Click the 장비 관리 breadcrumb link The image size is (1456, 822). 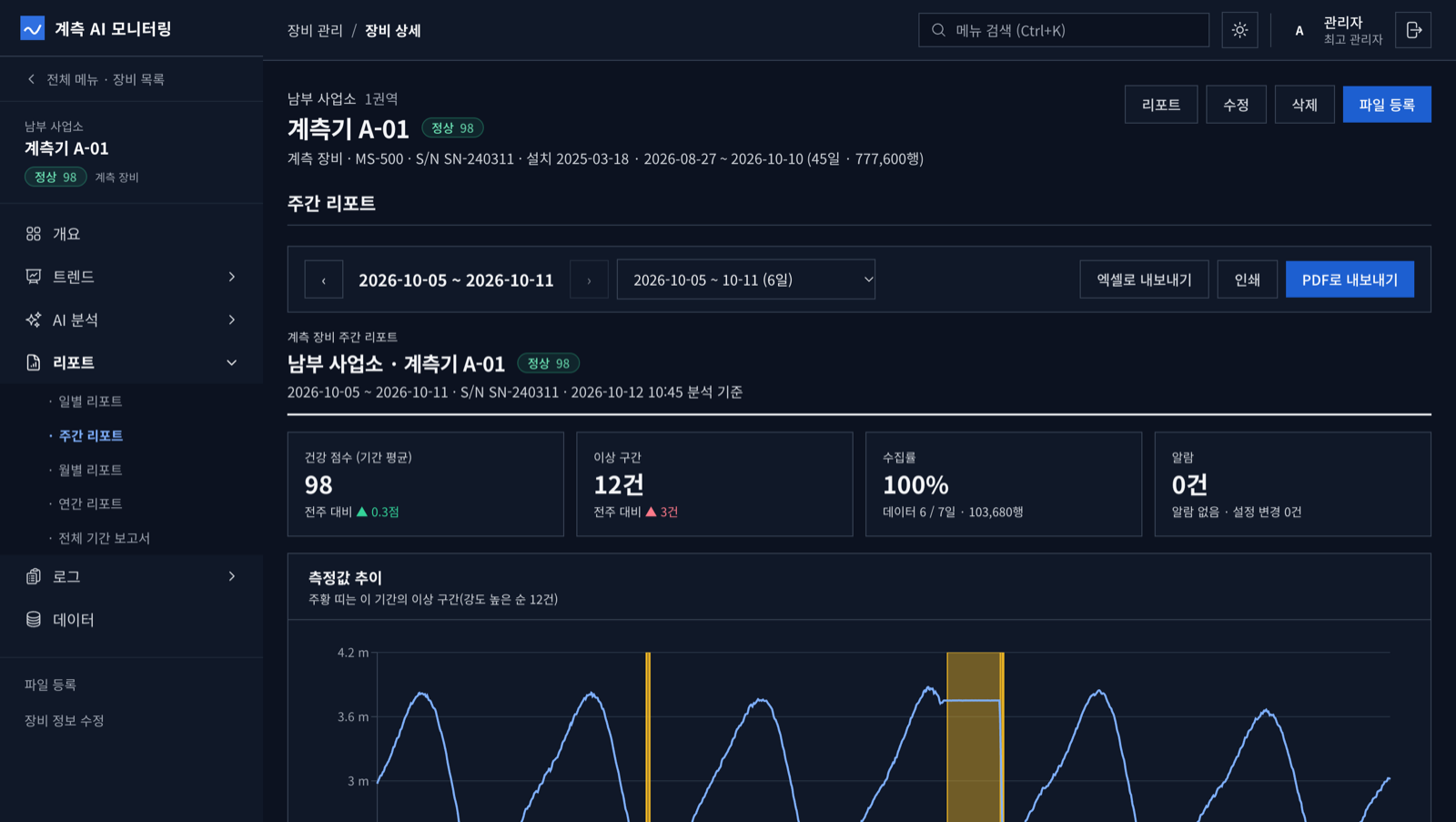(x=315, y=31)
